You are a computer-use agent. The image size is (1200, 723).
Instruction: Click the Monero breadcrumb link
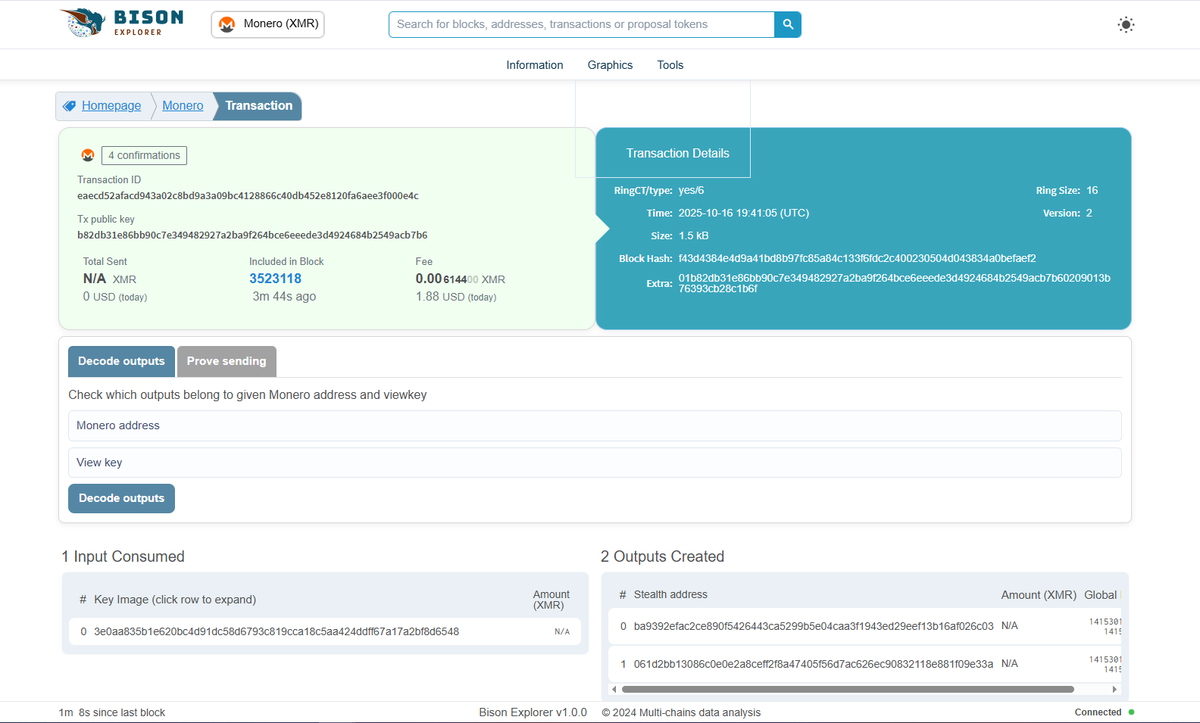tap(182, 106)
